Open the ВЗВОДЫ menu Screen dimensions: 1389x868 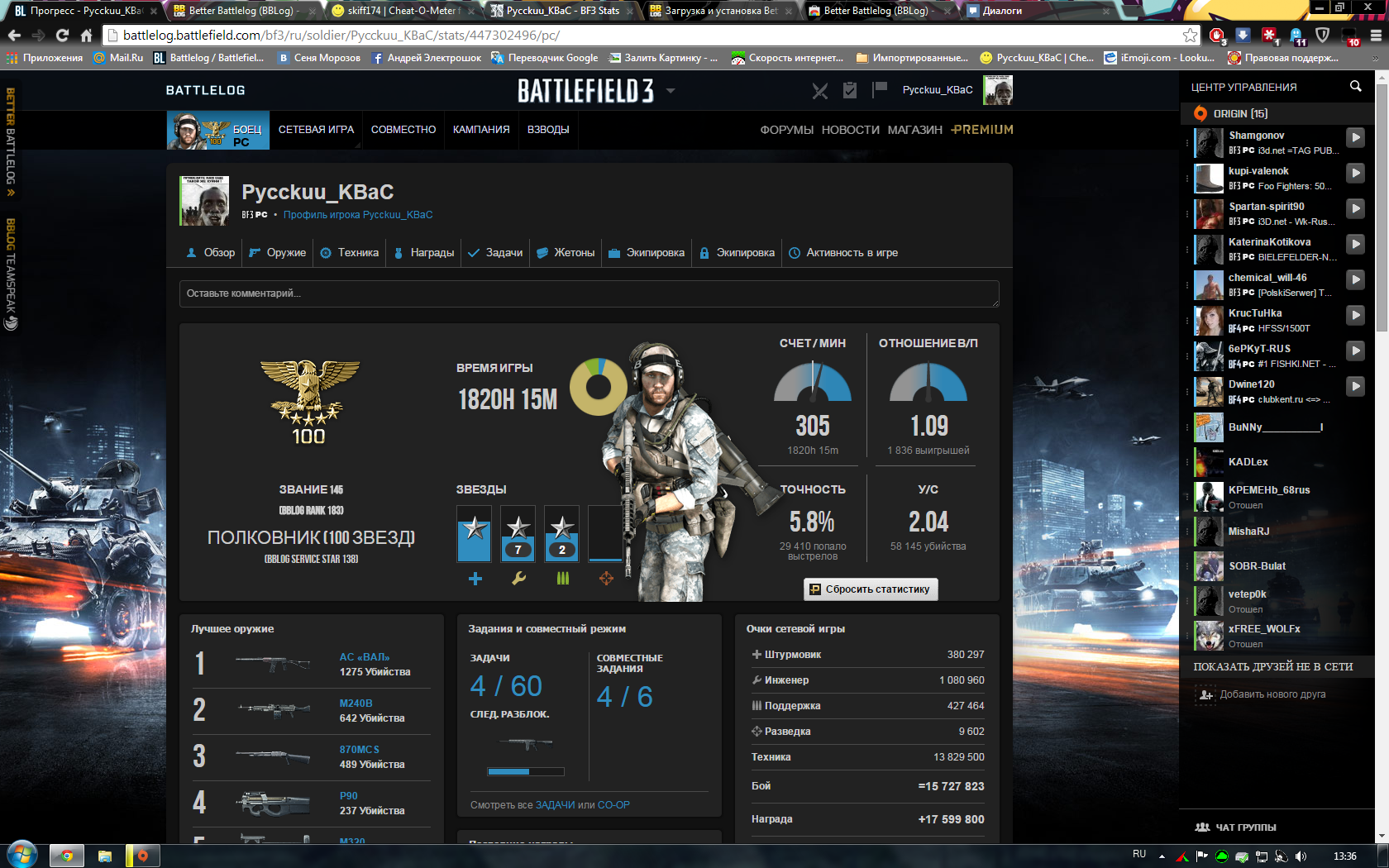[x=548, y=130]
